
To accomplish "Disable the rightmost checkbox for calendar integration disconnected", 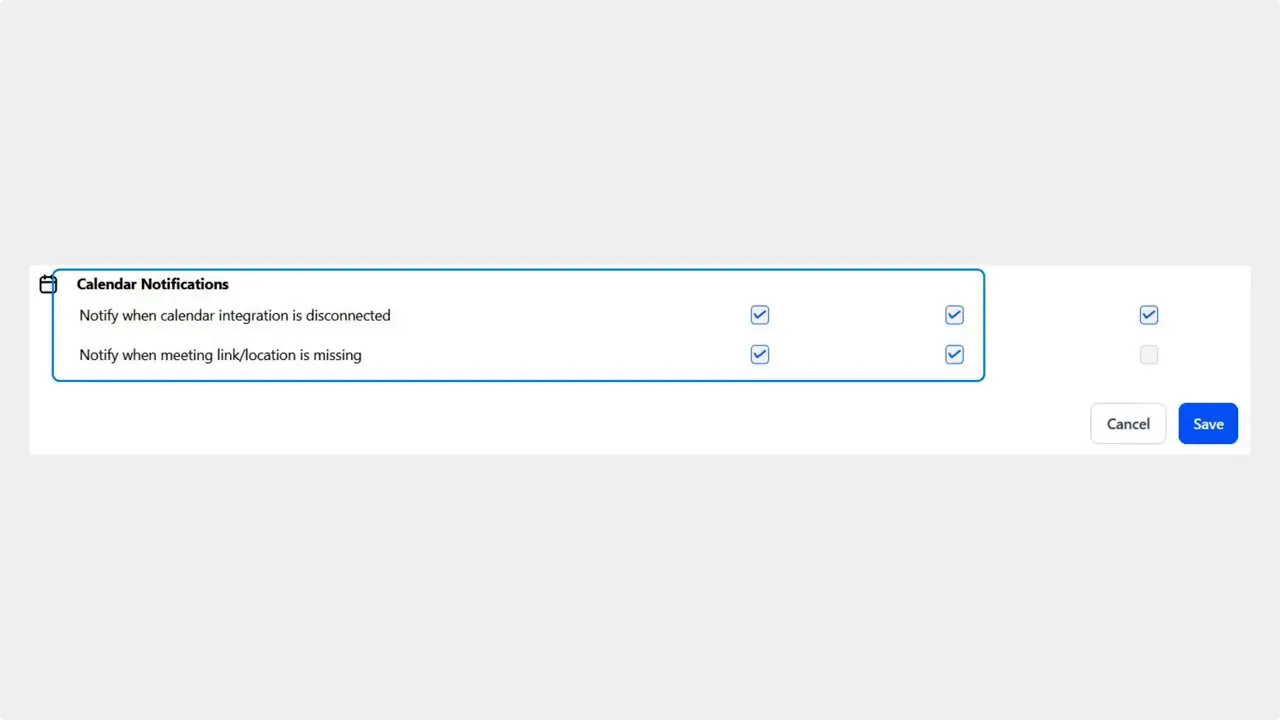I will (1148, 315).
